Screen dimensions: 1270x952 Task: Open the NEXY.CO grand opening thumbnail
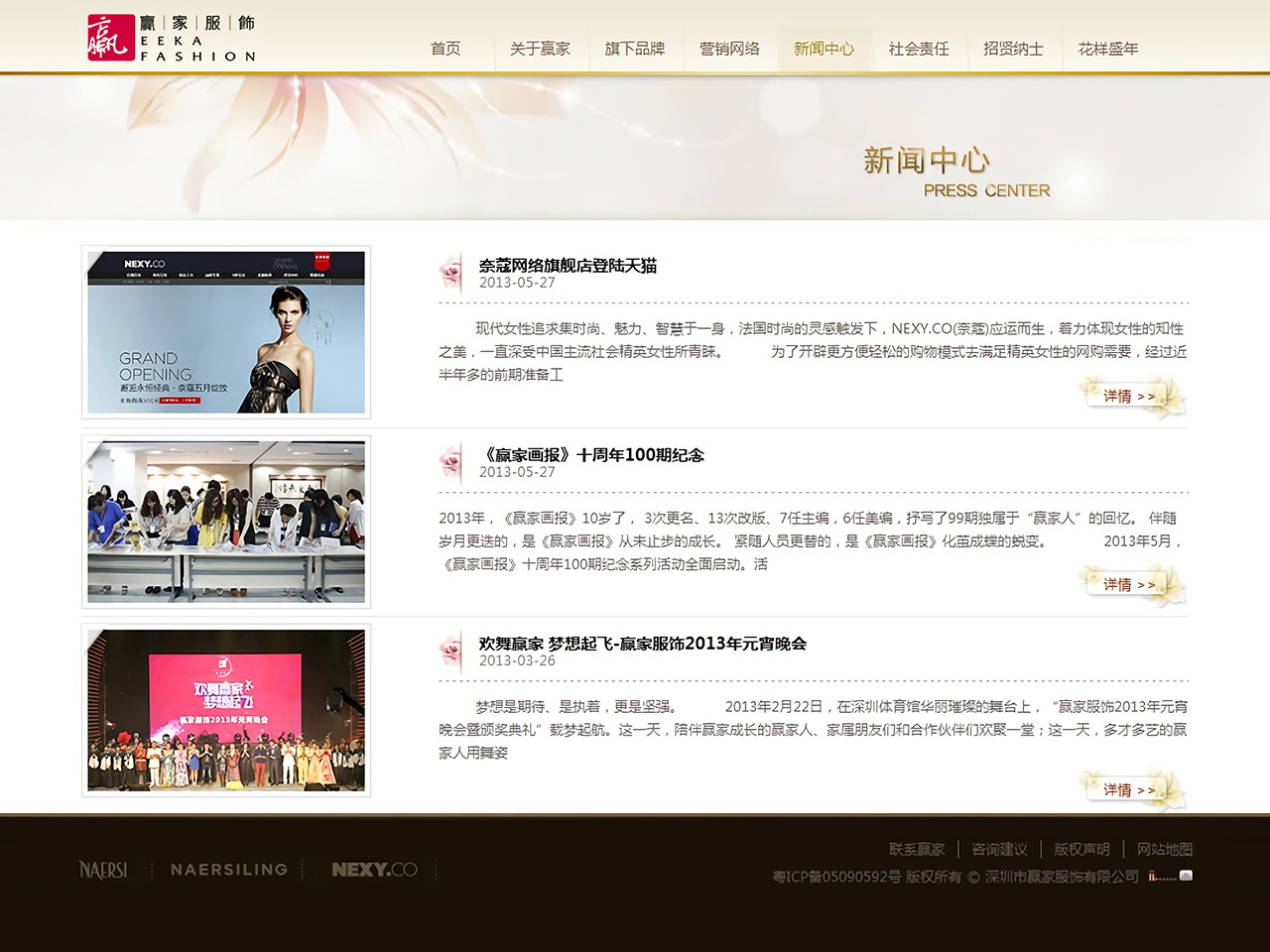226,332
